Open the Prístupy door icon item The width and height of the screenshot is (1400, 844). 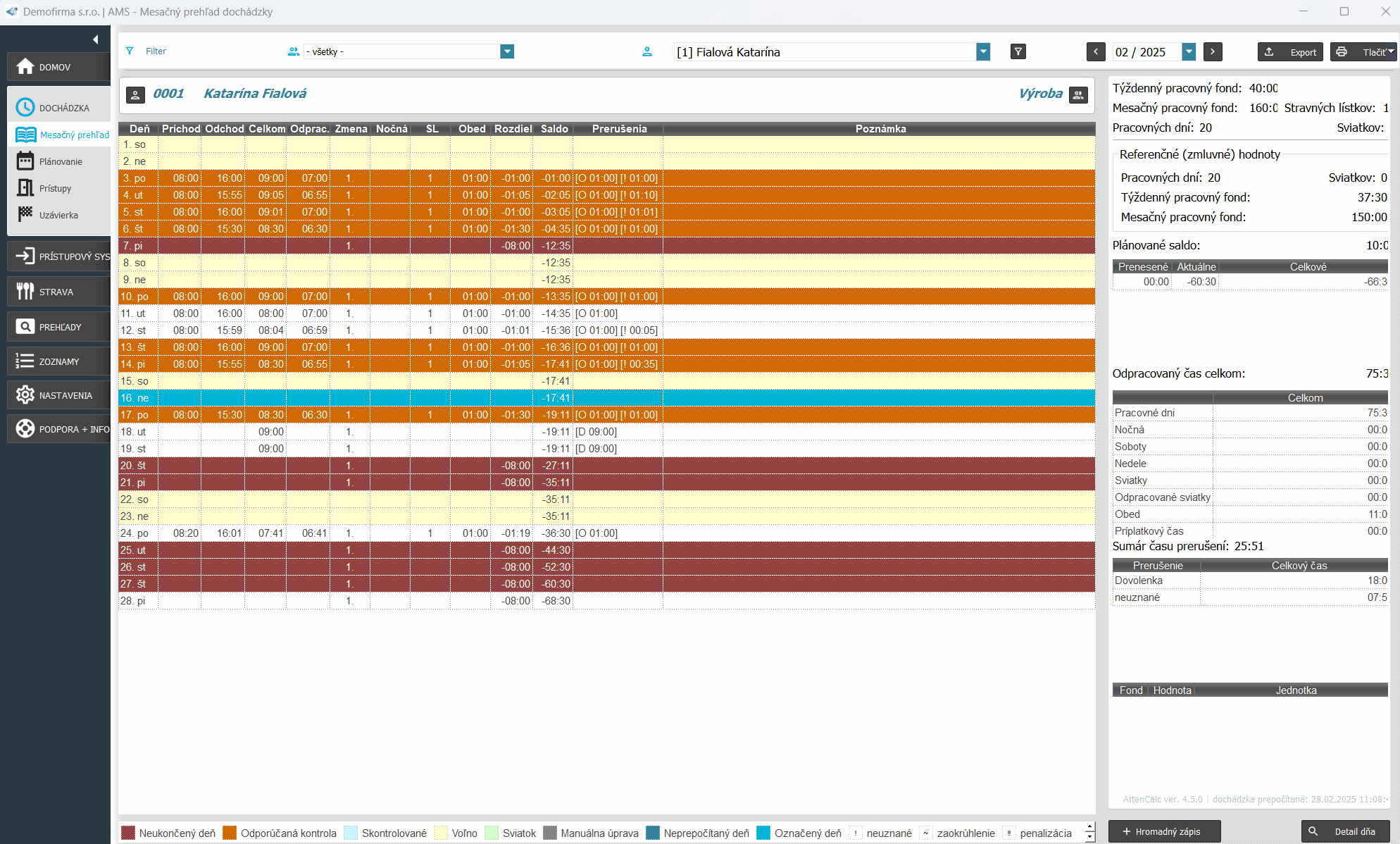[25, 188]
